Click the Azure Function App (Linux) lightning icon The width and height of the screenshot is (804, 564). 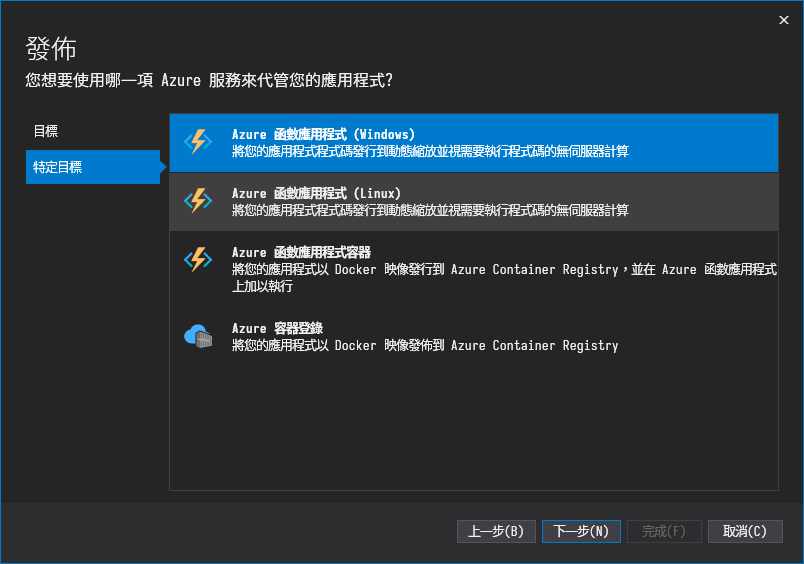coord(198,200)
